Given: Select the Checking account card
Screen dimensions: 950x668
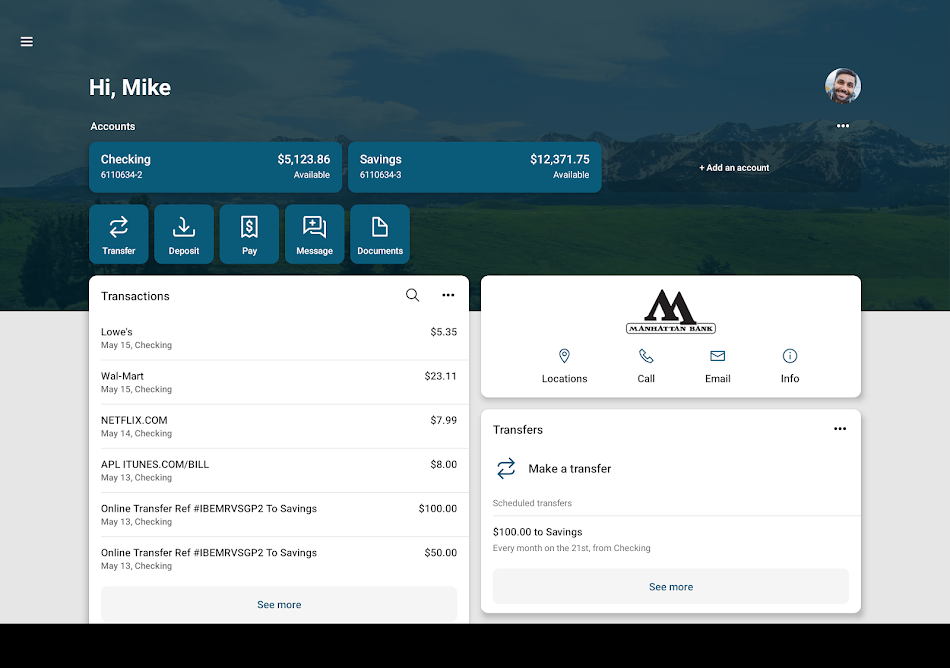Looking at the screenshot, I should click(215, 166).
